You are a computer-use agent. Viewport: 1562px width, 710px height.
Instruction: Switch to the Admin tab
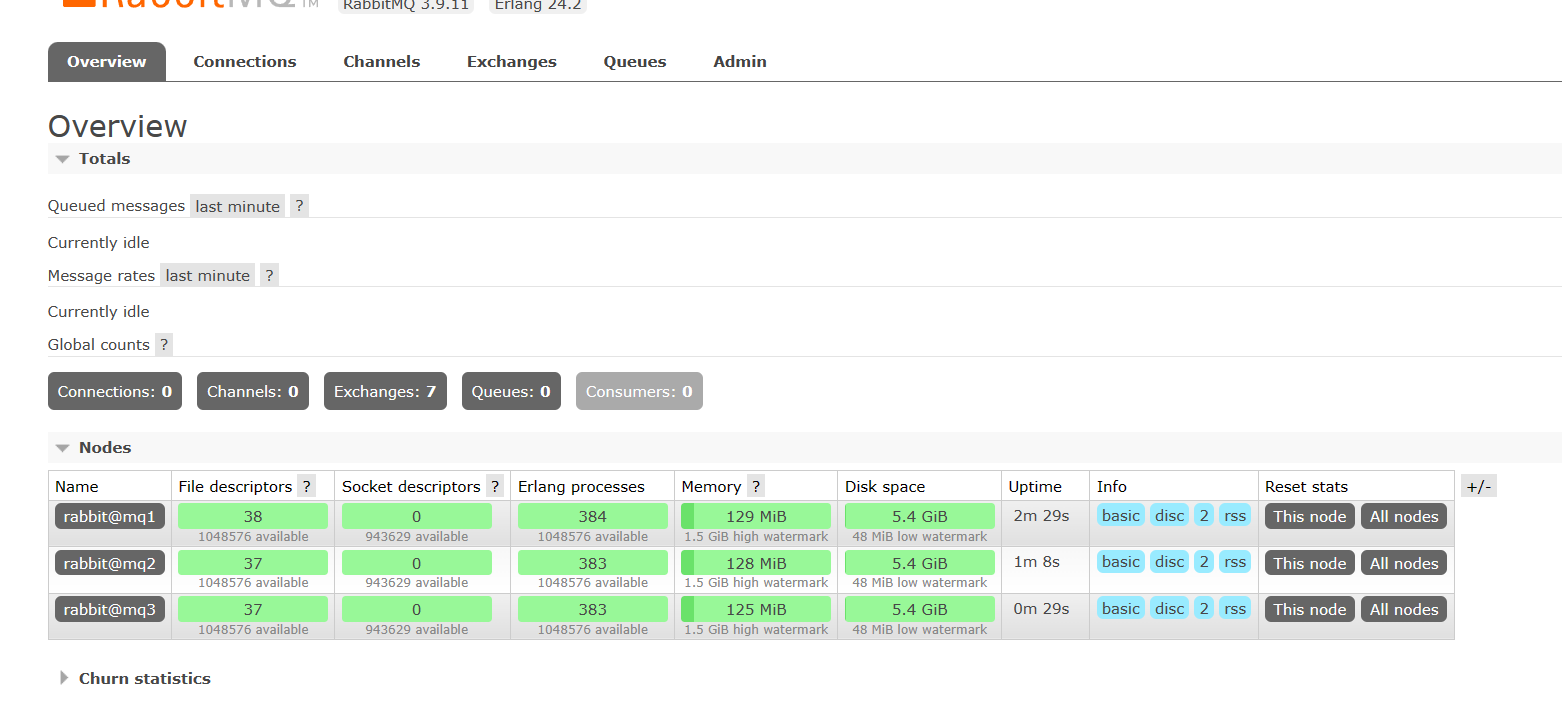click(x=740, y=61)
